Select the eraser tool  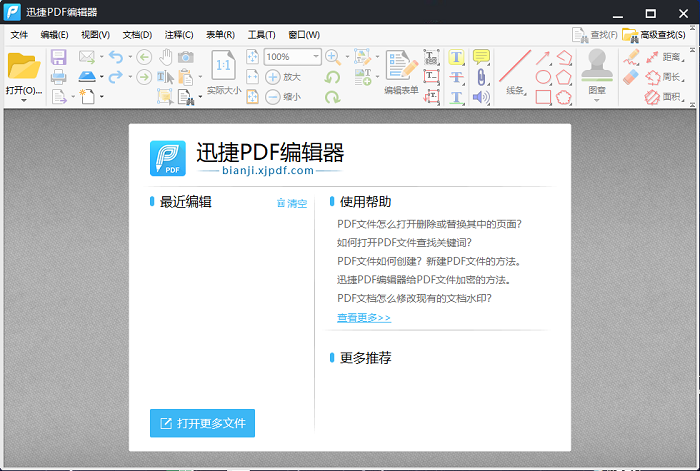[x=631, y=77]
